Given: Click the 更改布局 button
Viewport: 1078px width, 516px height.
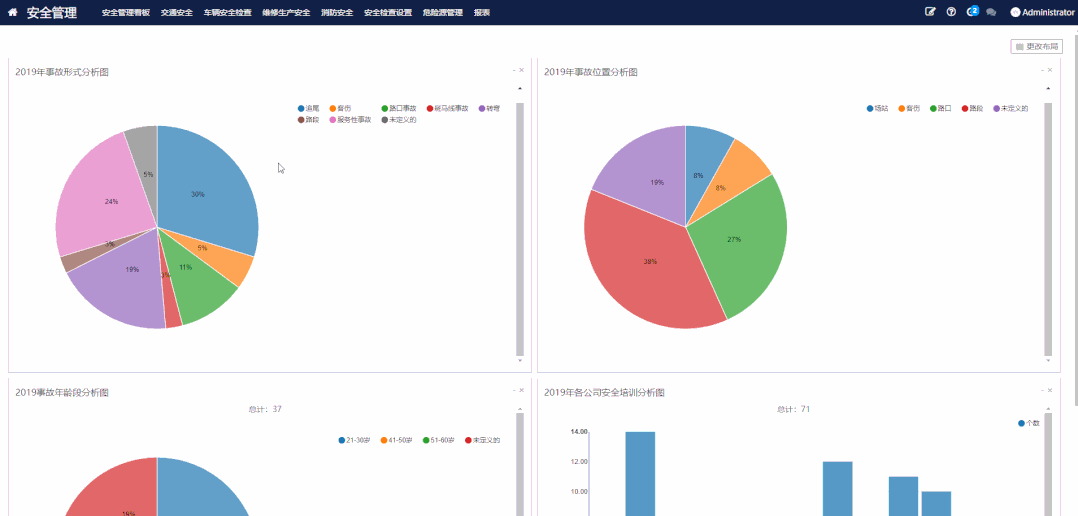Looking at the screenshot, I should [x=1037, y=47].
